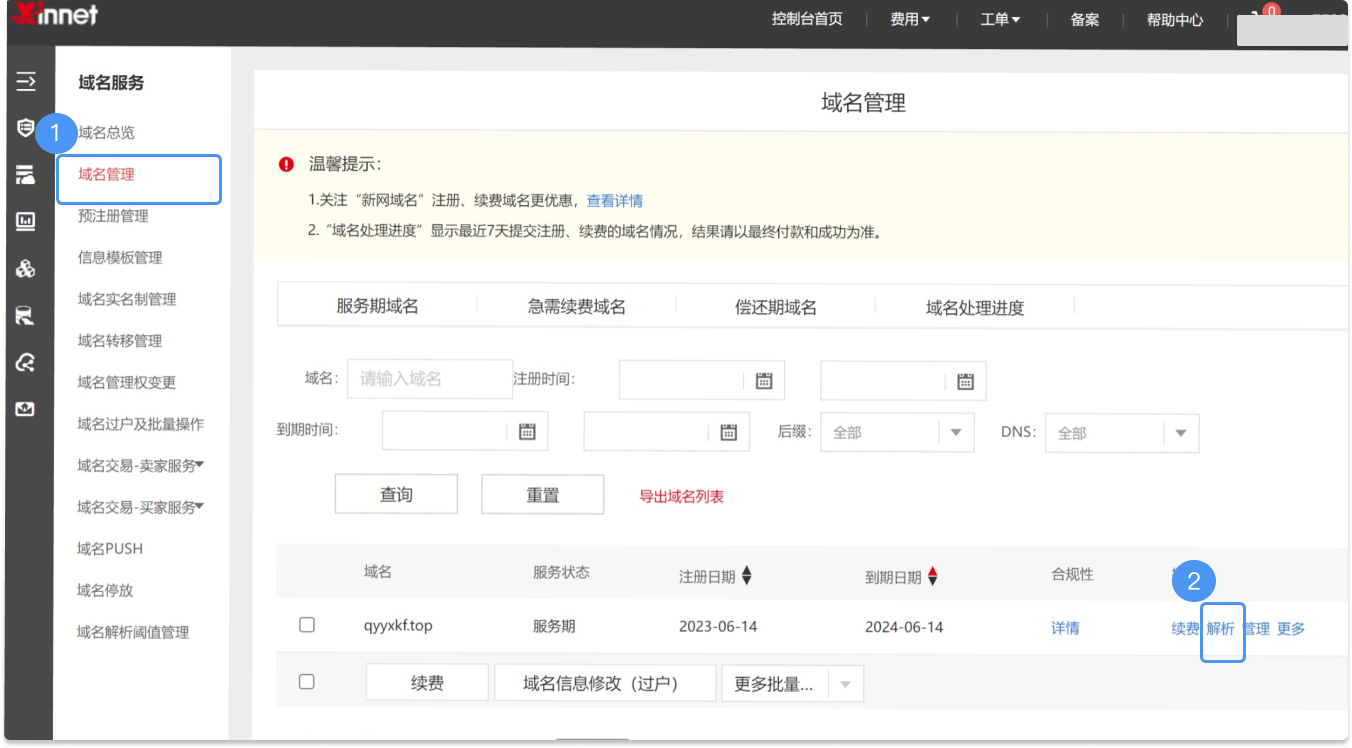Viewport: 1352px width, 748px height.
Task: Select 域名管理权变更 in the side menu
Action: 127,382
